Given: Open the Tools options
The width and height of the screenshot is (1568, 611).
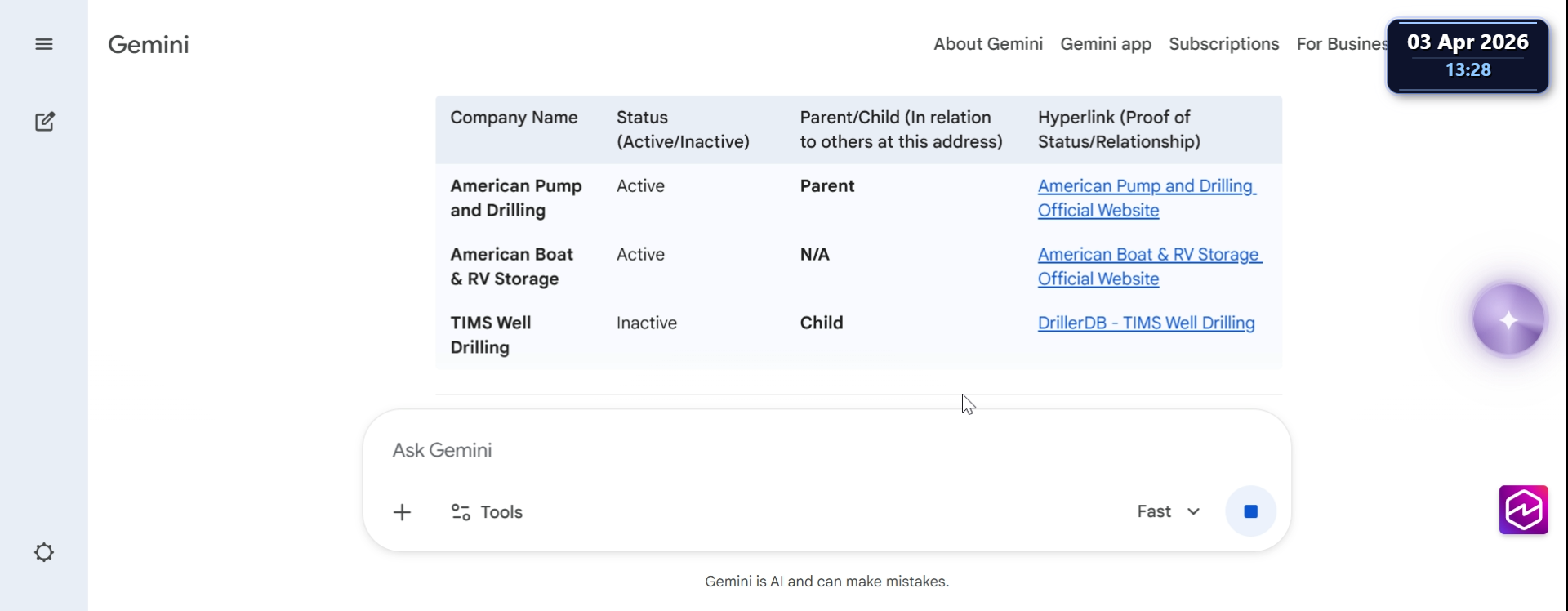Looking at the screenshot, I should 487,512.
